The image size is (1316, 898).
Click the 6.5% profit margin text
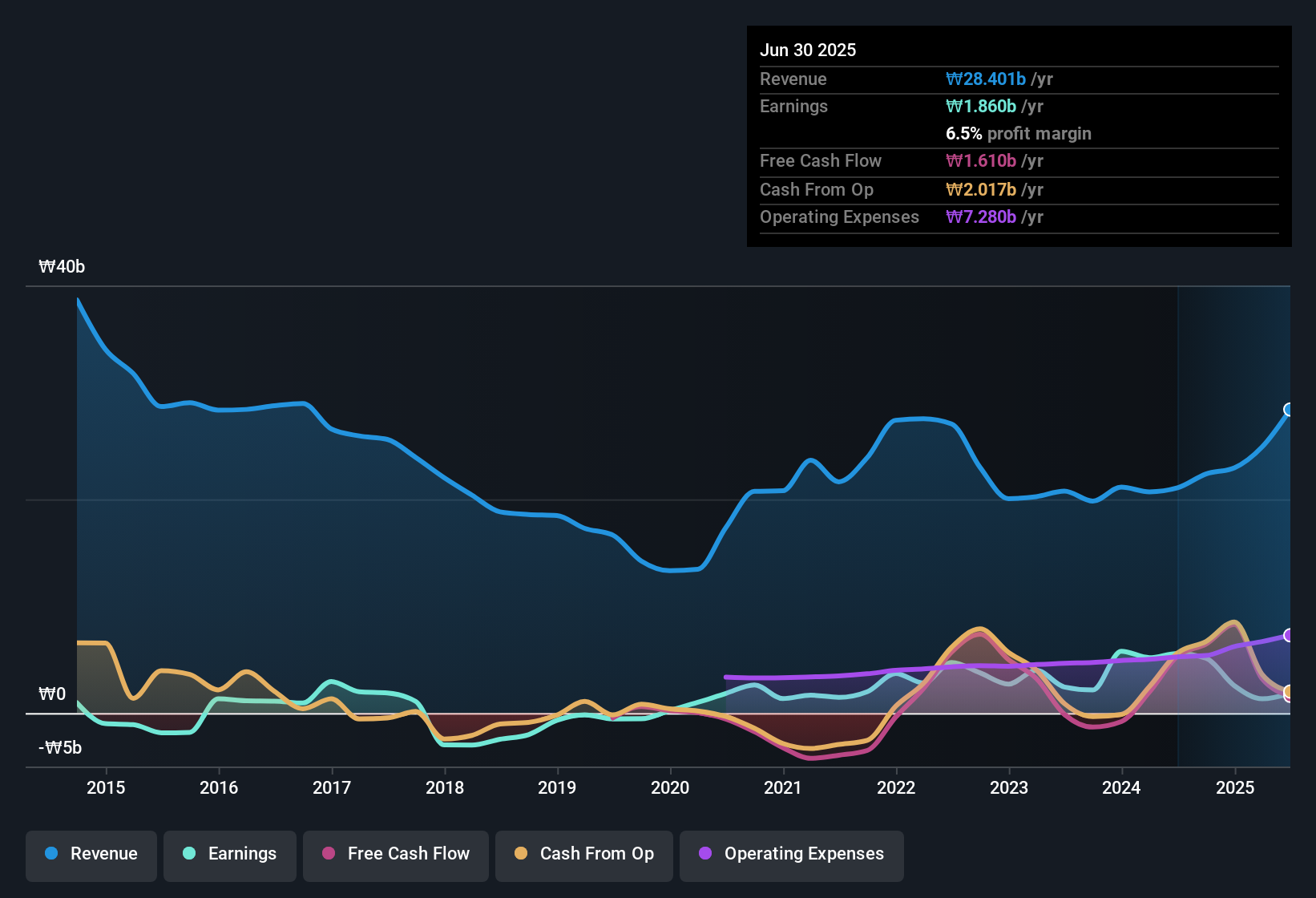[1019, 133]
